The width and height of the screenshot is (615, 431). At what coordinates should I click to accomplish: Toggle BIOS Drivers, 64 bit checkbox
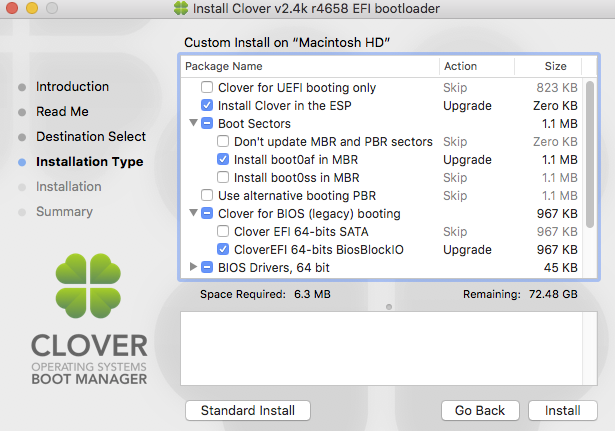[207, 267]
